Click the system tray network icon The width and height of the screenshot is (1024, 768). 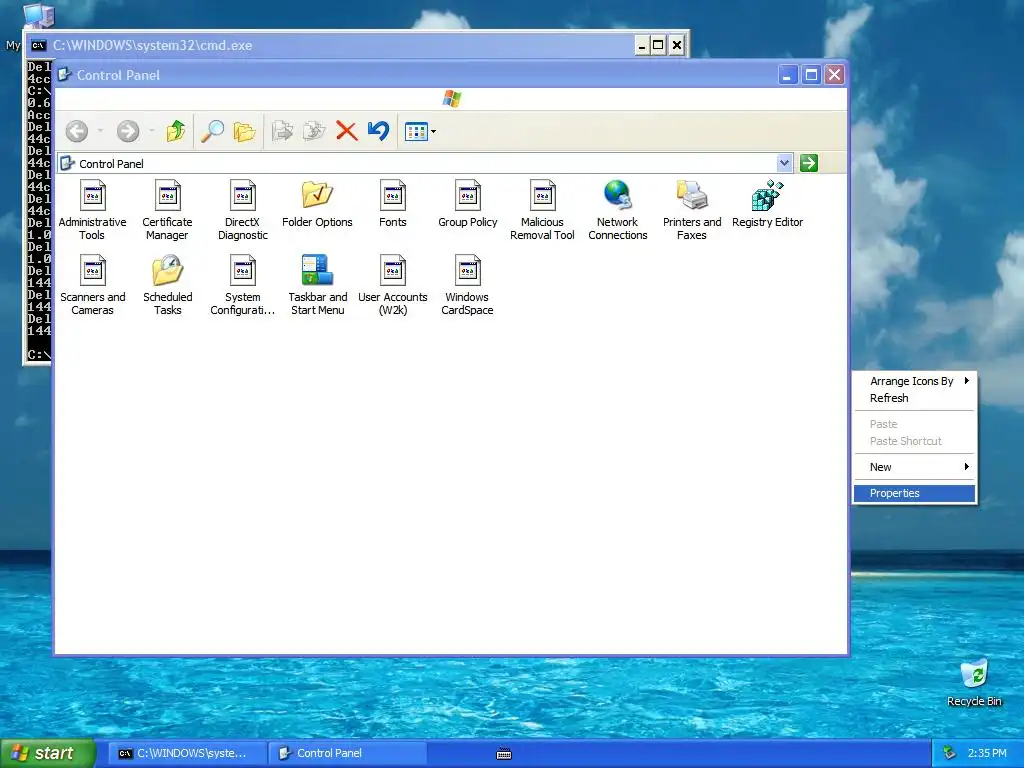(x=950, y=753)
